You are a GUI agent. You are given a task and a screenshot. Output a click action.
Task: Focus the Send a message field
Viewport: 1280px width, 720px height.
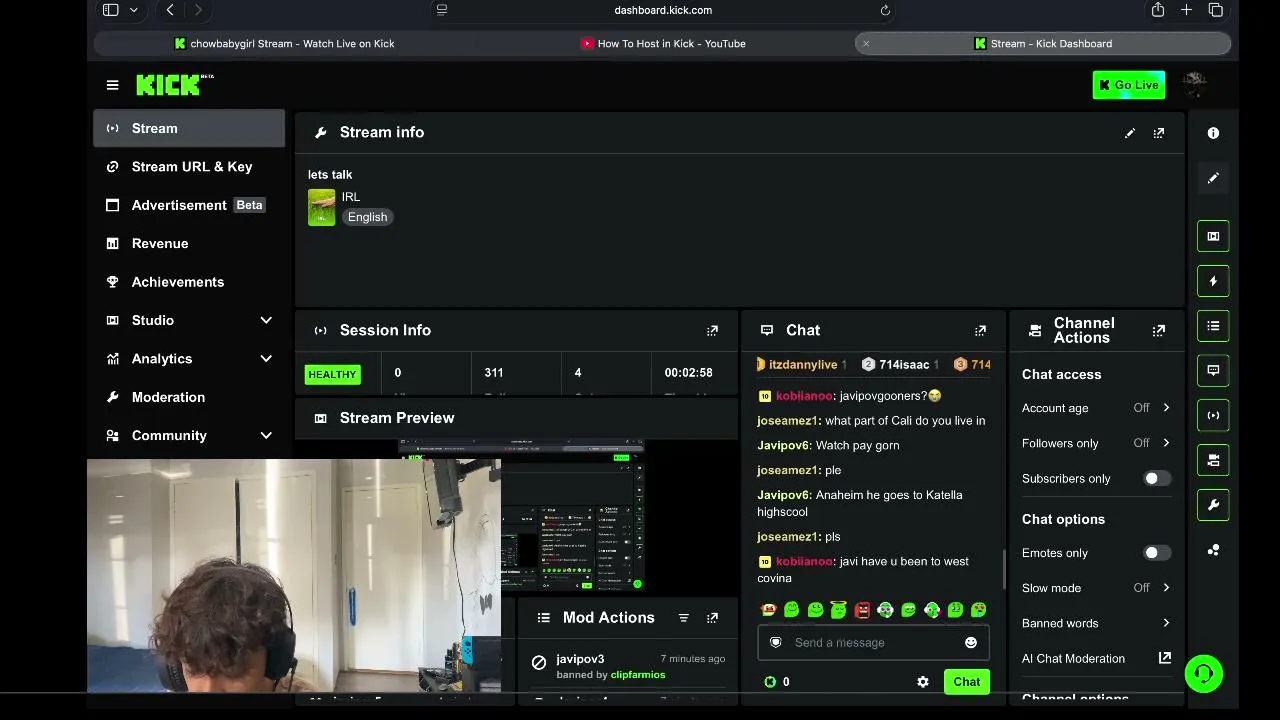click(x=873, y=643)
